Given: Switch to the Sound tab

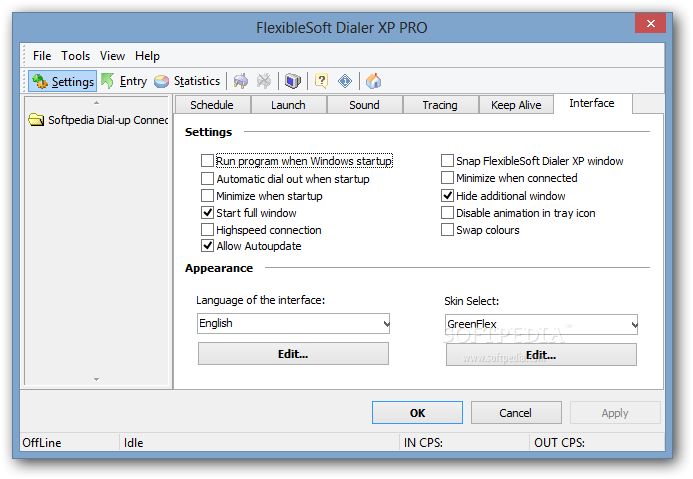Looking at the screenshot, I should pos(364,105).
